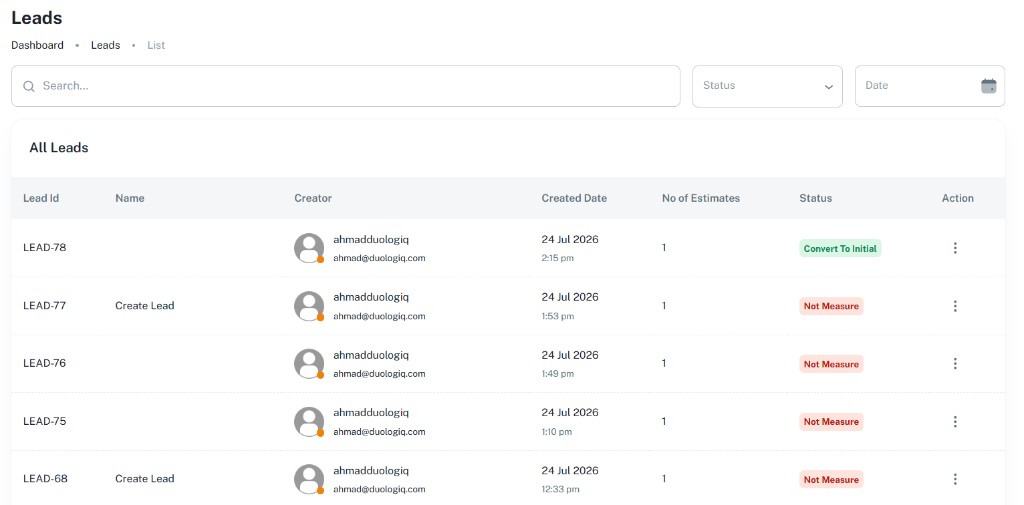This screenshot has width=1024, height=505.
Task: Go to Dashboard breadcrumb
Action: coord(37,45)
